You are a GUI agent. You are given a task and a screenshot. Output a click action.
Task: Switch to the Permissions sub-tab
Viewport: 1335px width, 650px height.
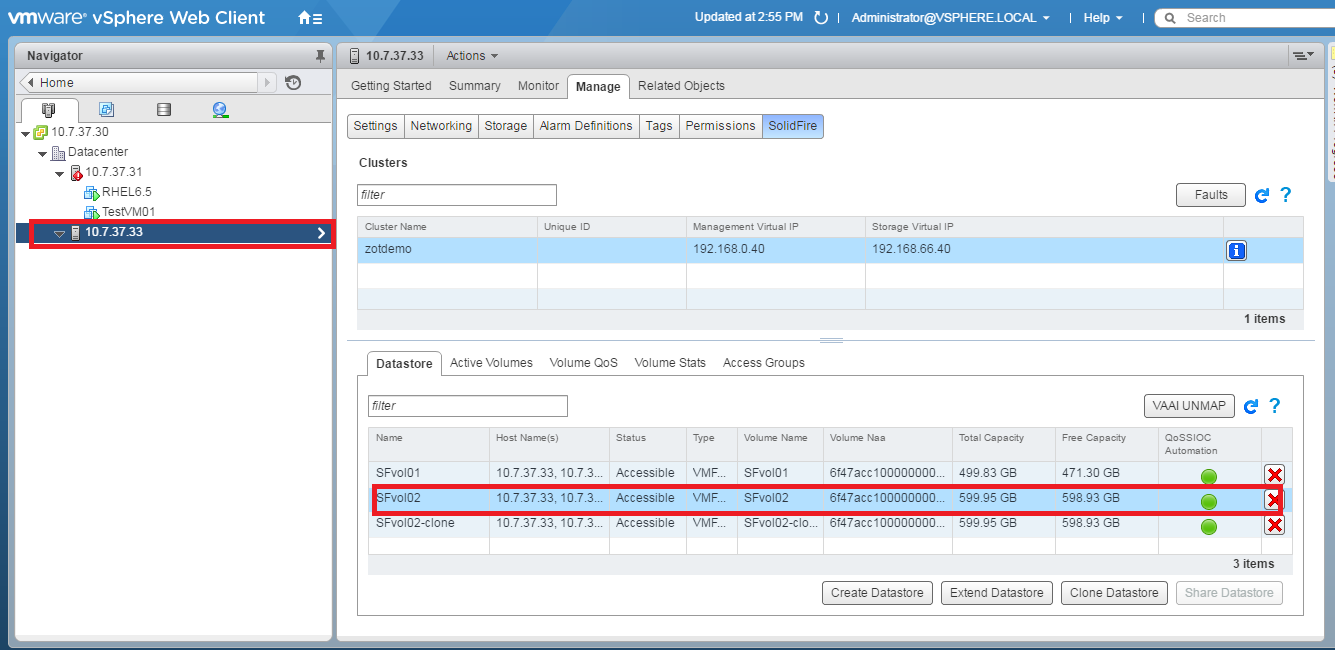pos(720,126)
